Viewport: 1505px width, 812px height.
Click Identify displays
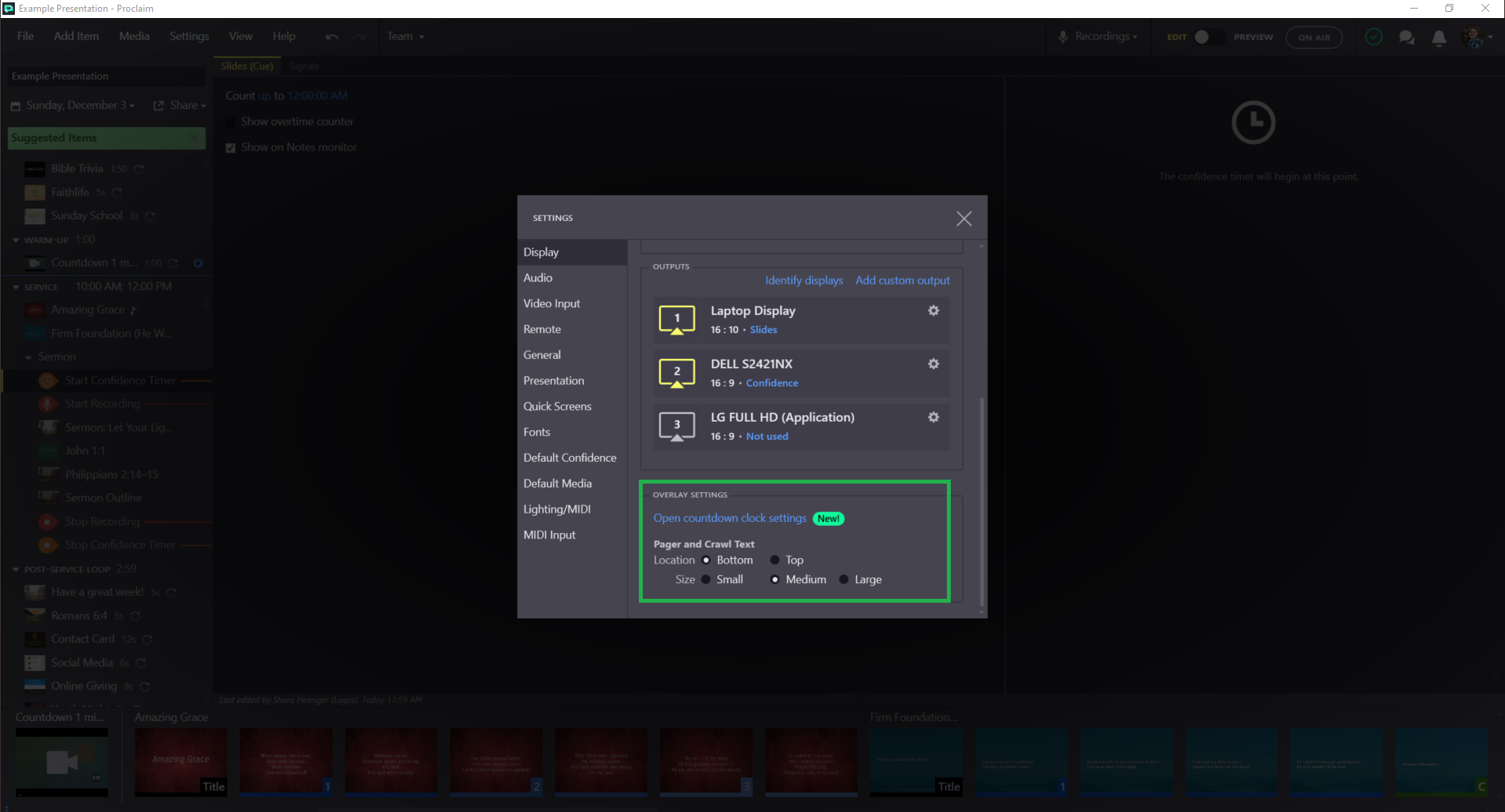click(x=804, y=280)
